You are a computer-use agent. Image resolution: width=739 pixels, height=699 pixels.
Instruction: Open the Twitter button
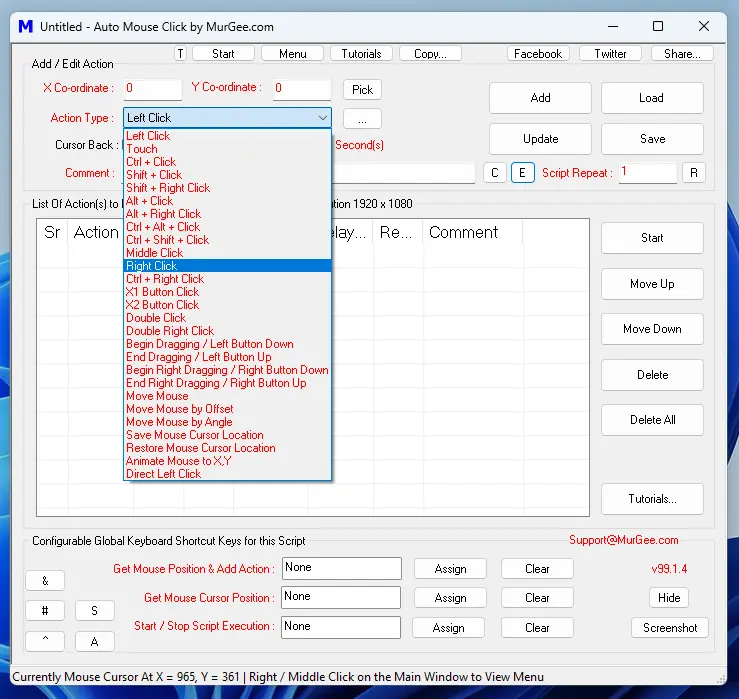click(x=610, y=54)
